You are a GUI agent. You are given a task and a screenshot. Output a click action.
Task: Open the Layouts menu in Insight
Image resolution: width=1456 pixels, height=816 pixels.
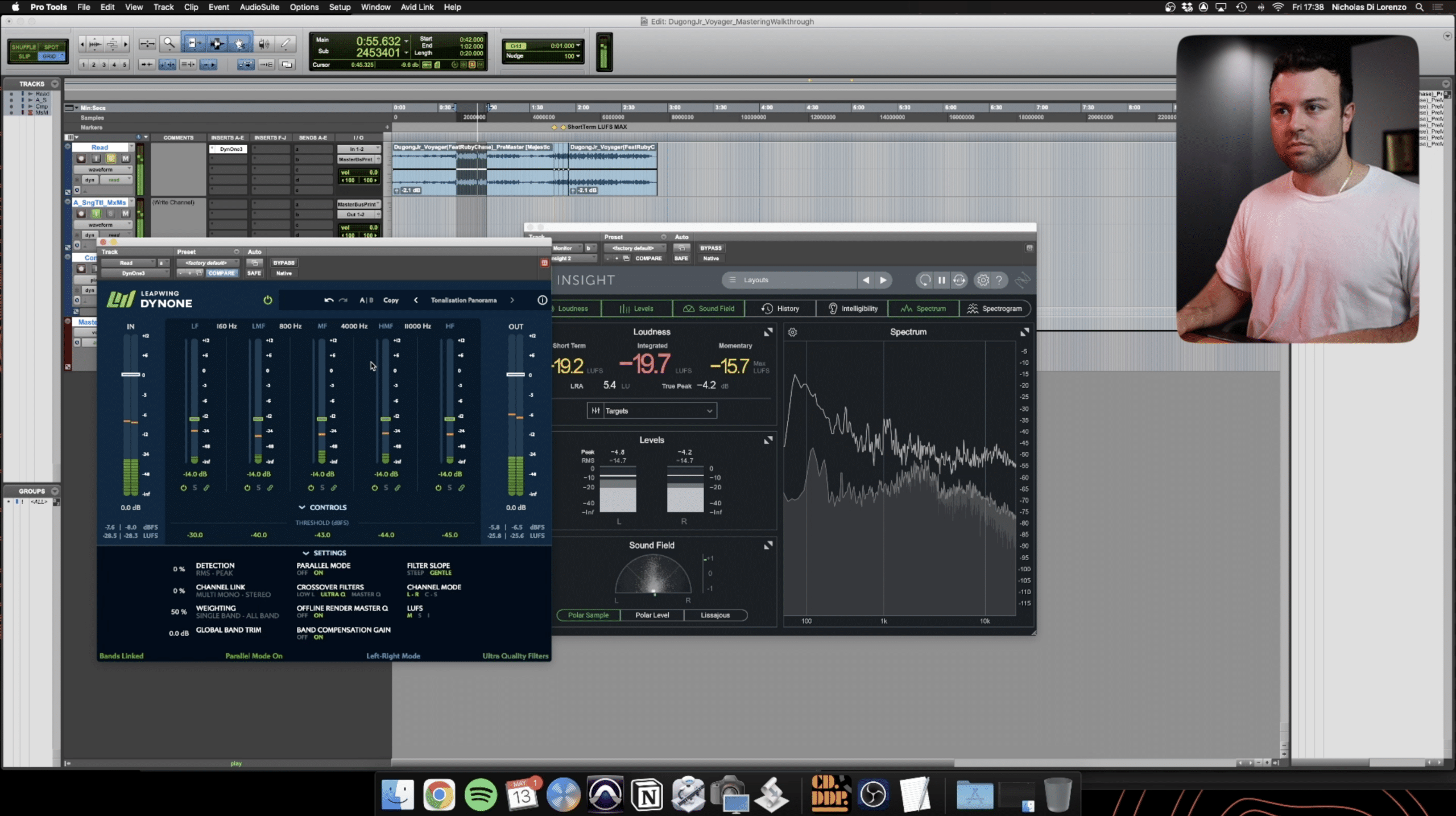click(x=789, y=280)
